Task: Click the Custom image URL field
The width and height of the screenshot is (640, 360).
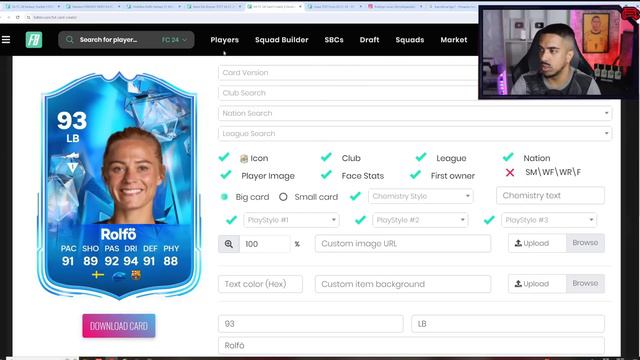Action: click(403, 244)
